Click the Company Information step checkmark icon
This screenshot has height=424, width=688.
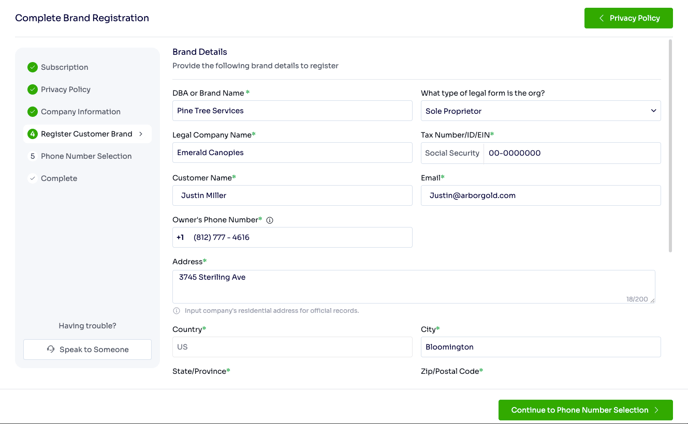click(32, 112)
